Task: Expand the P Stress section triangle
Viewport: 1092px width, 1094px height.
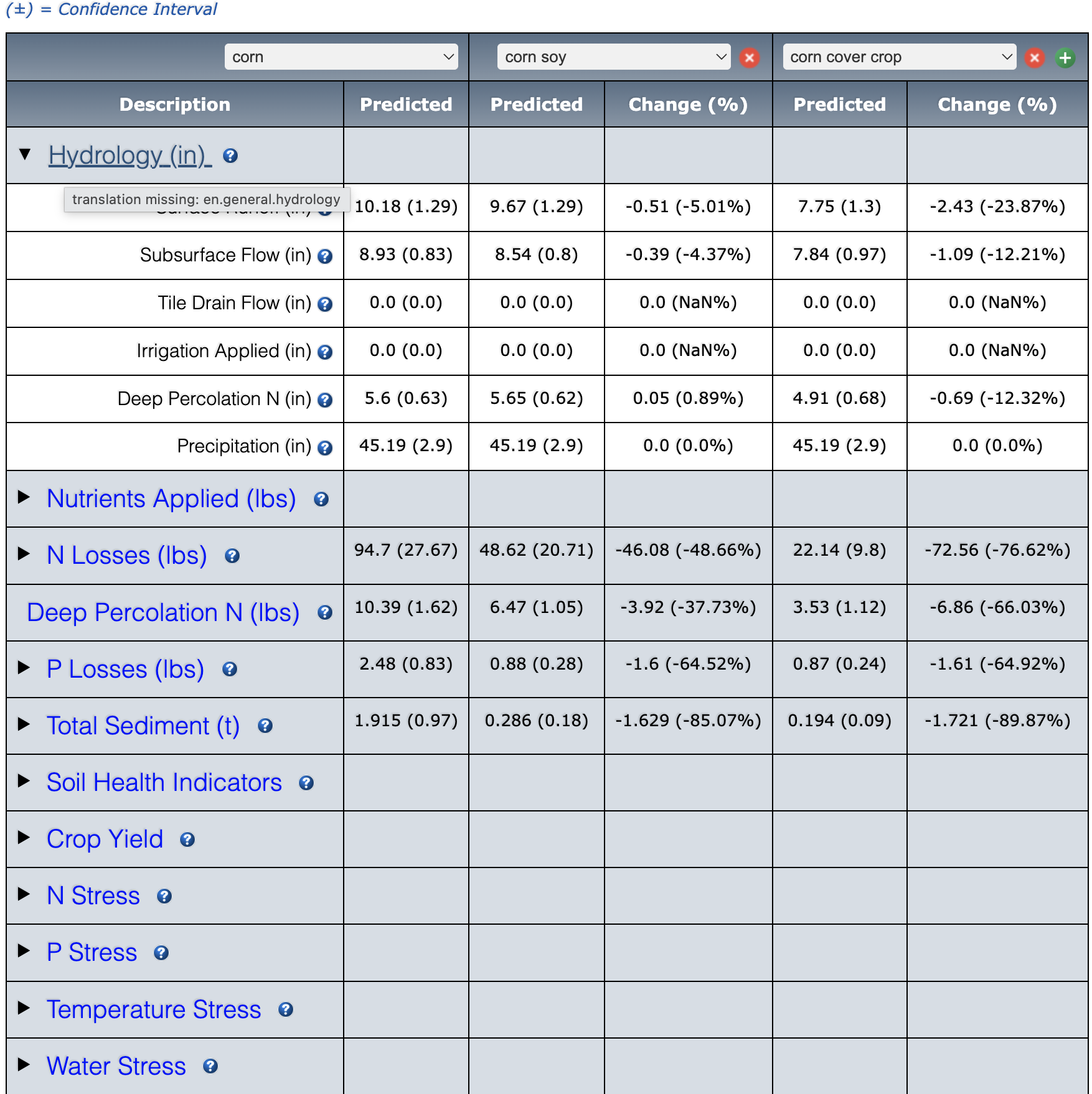Action: tap(24, 950)
